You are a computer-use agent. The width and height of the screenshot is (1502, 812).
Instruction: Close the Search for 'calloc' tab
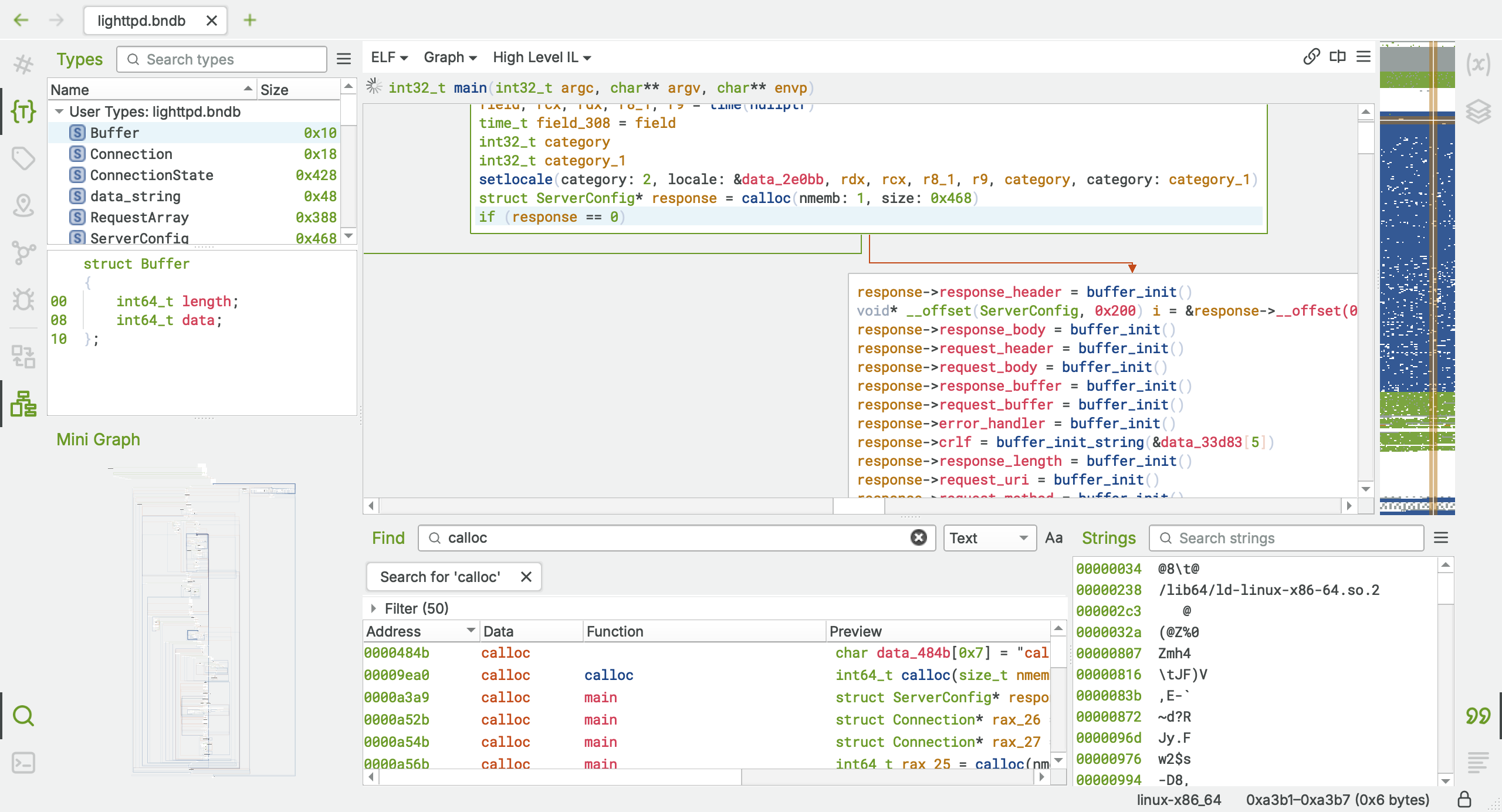(526, 577)
